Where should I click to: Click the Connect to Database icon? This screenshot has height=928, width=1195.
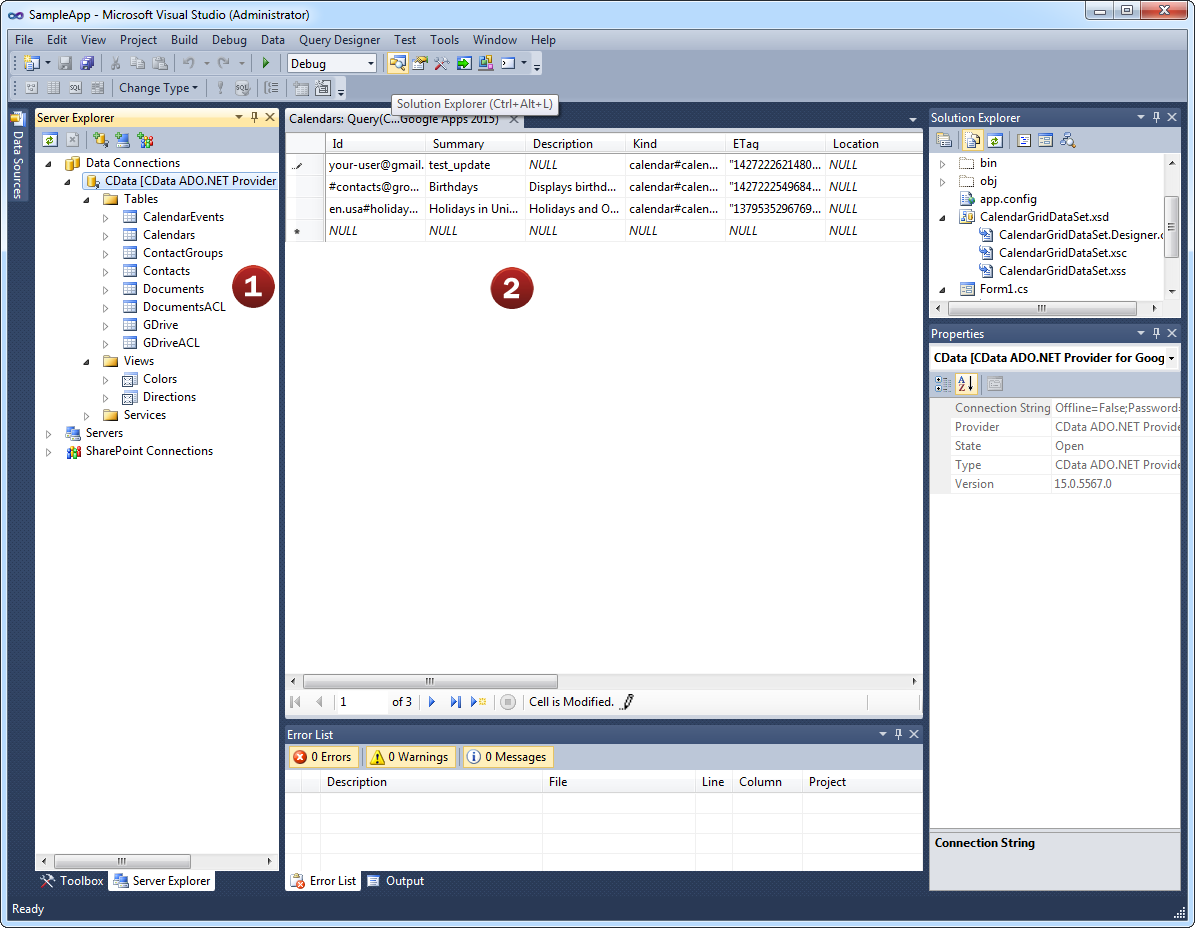point(100,140)
